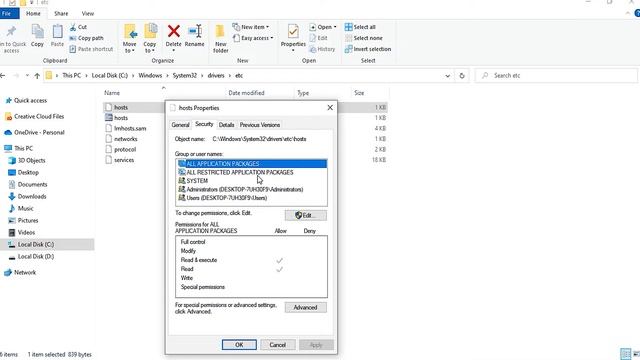Refresh the etc folder view
The image size is (640, 360).
click(462, 76)
